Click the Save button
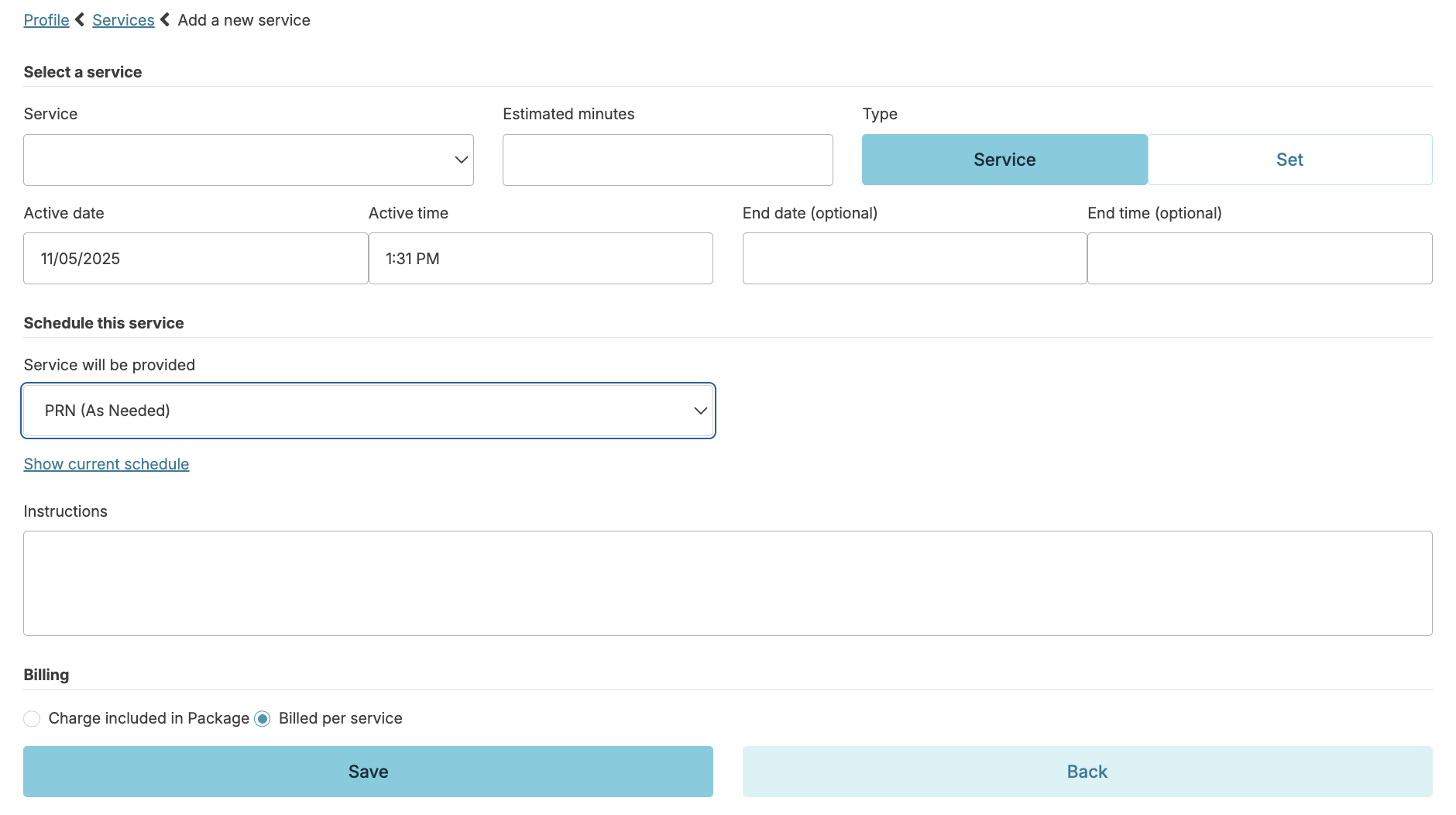This screenshot has height=815, width=1456. 368,772
